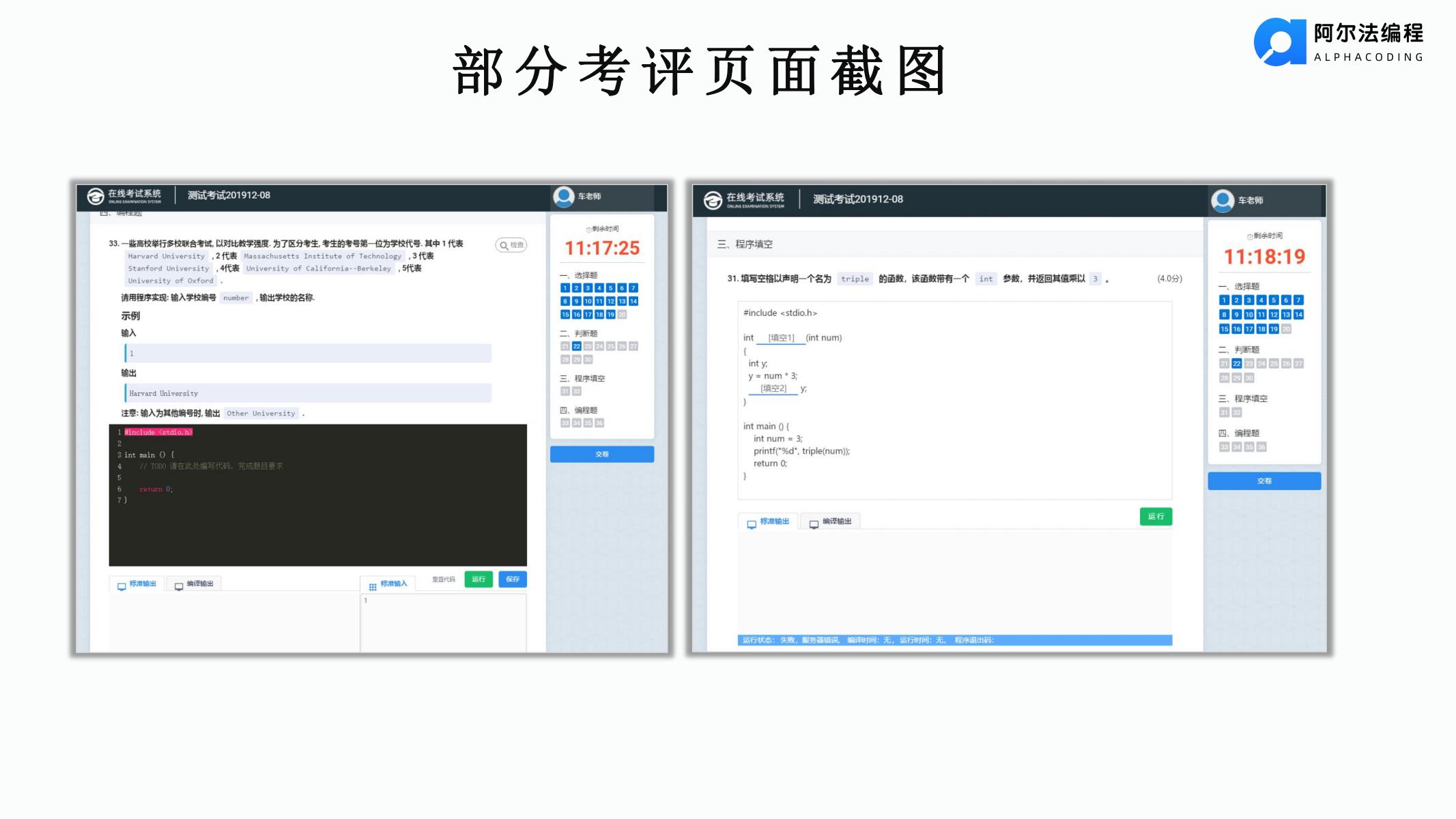Click the 标准输出 monitor icon in right screenshot

[x=752, y=524]
